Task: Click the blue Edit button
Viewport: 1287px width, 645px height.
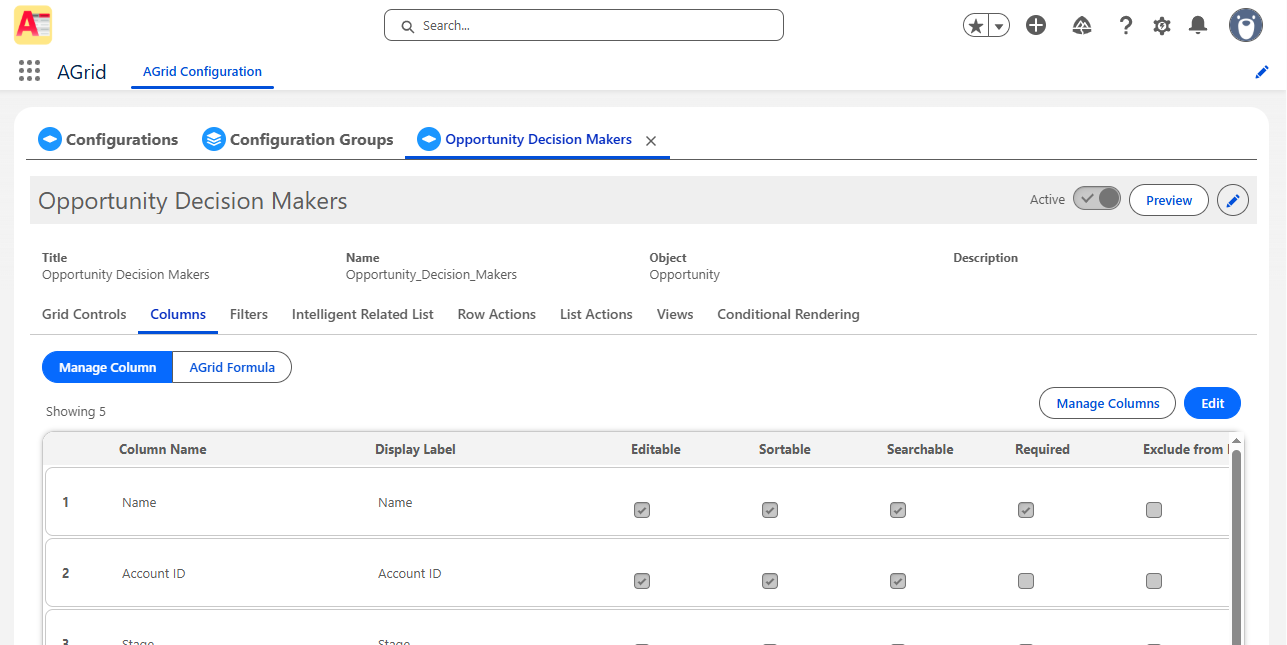Action: tap(1212, 403)
